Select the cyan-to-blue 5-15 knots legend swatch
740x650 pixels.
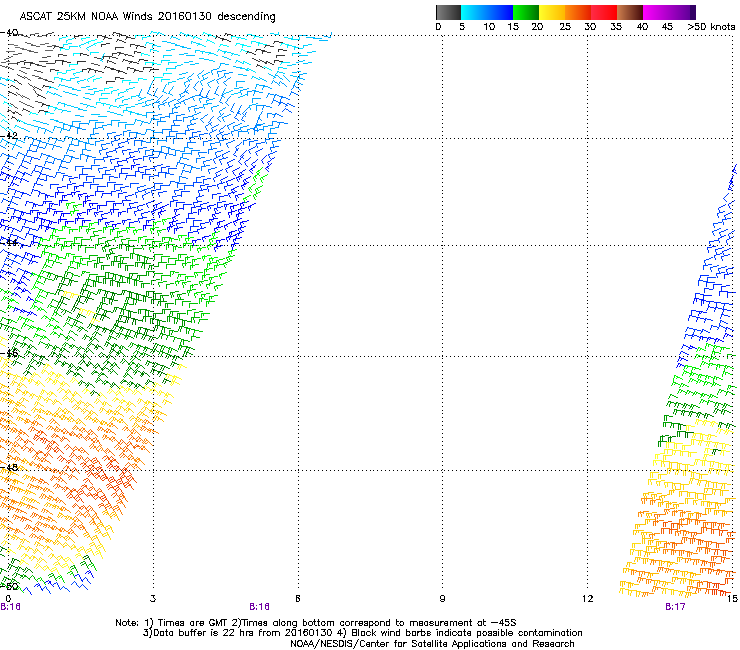click(487, 12)
